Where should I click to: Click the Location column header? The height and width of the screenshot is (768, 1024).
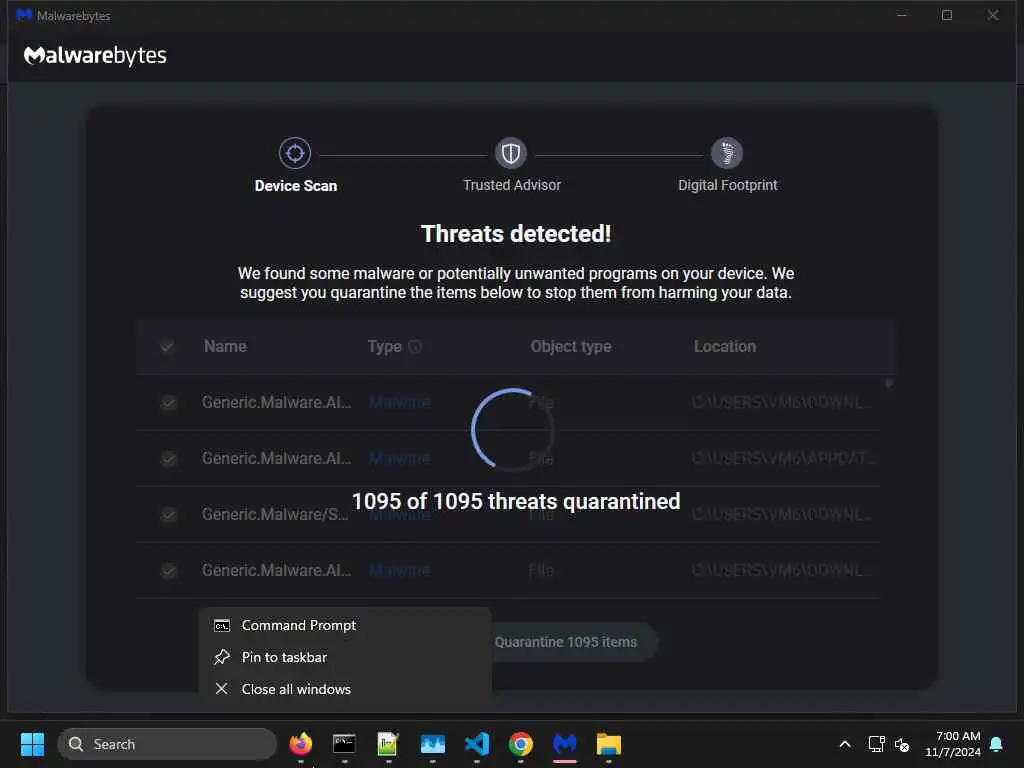(725, 347)
